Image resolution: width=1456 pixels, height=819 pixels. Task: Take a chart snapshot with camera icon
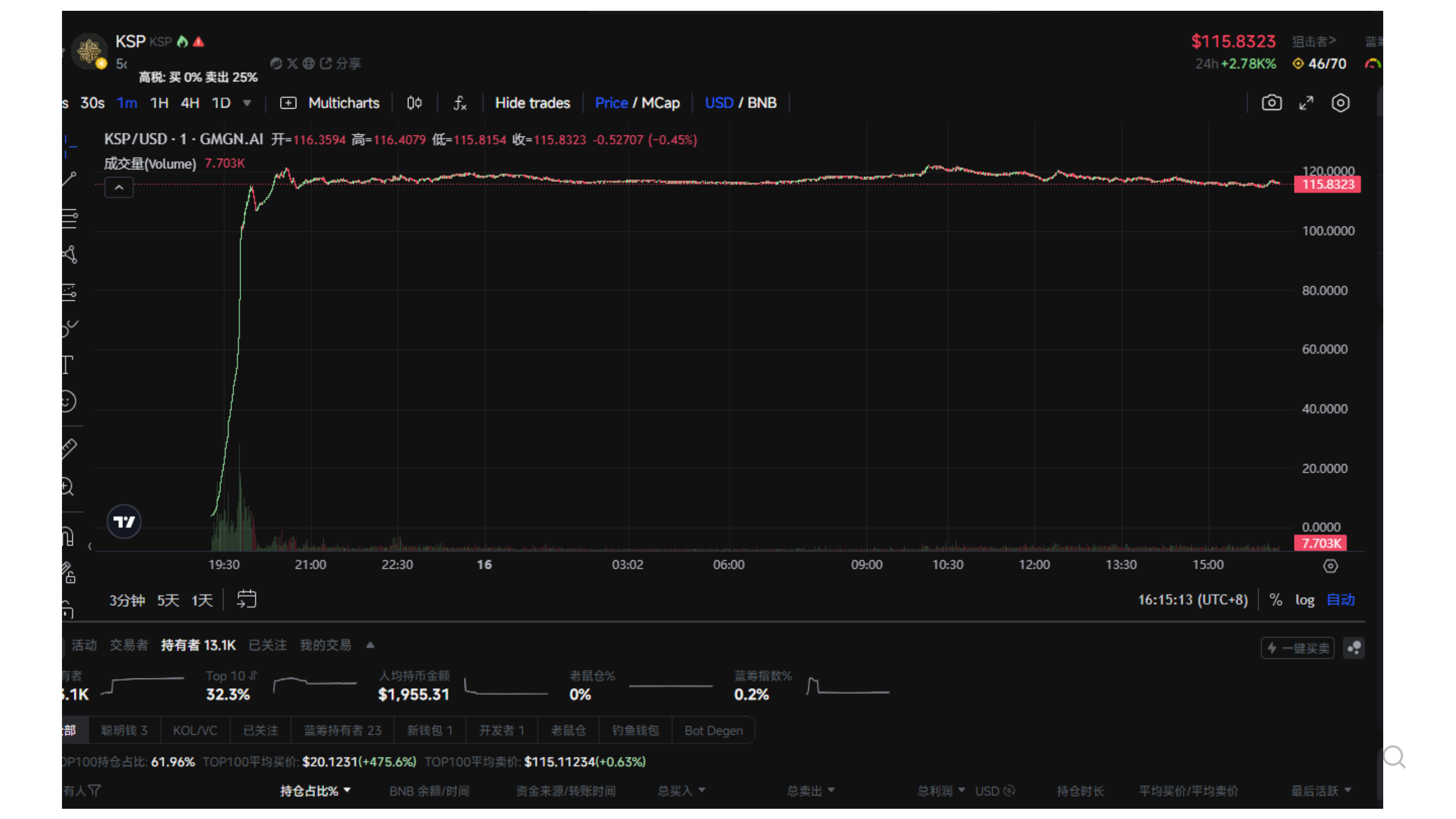[x=1271, y=103]
